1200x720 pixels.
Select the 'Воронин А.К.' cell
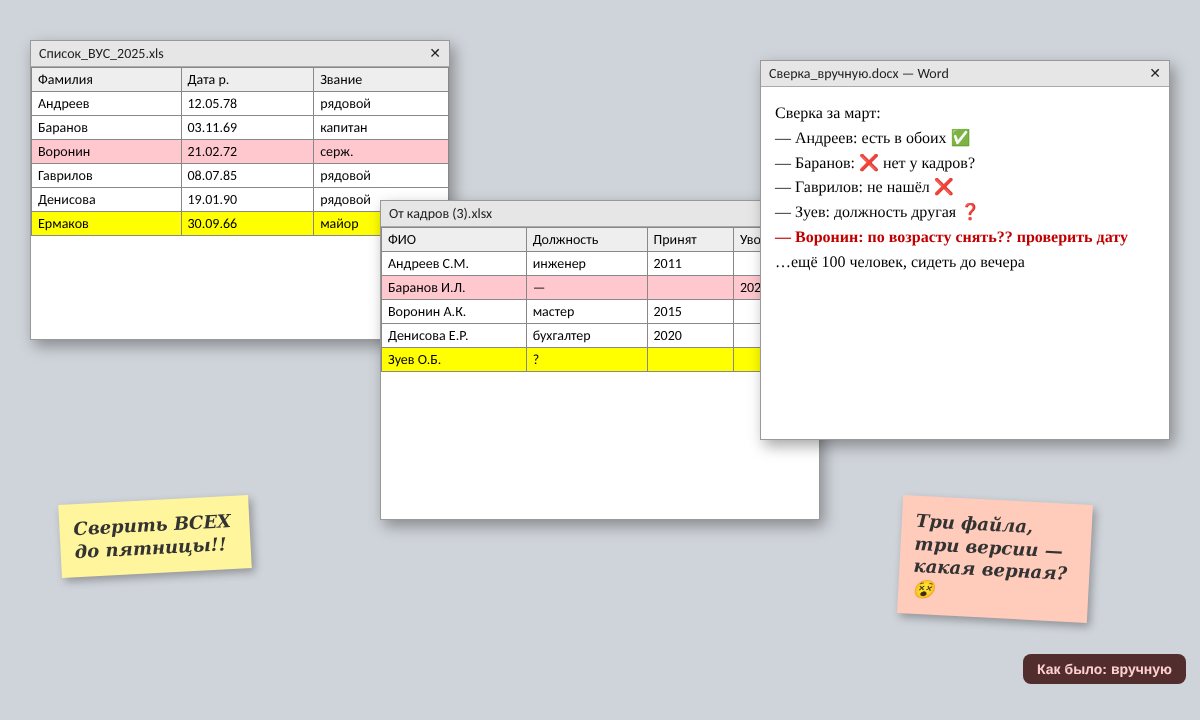pos(454,312)
